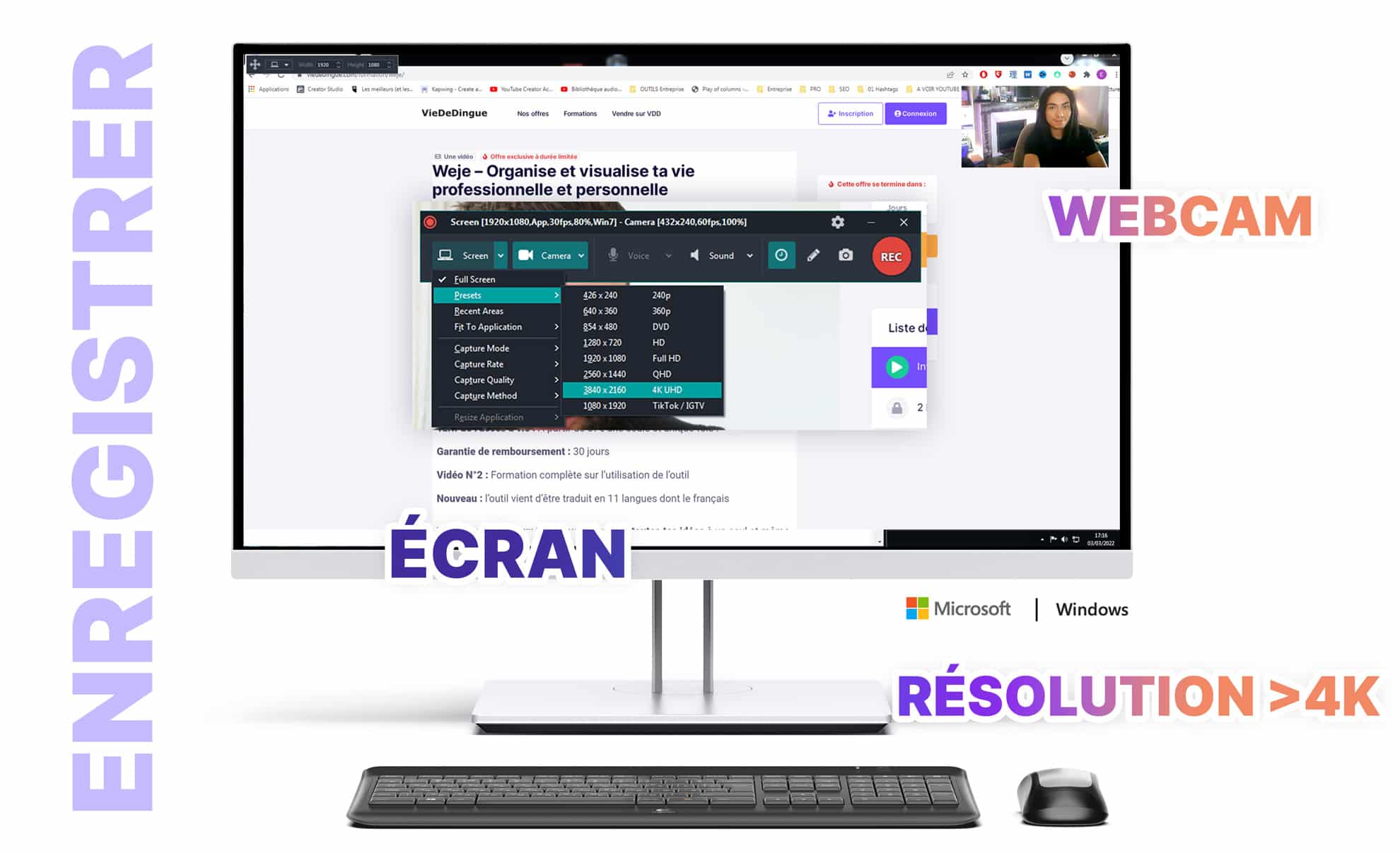Click Connexion button on VieDeDingue
The height and width of the screenshot is (853, 1400).
pyautogui.click(x=915, y=113)
